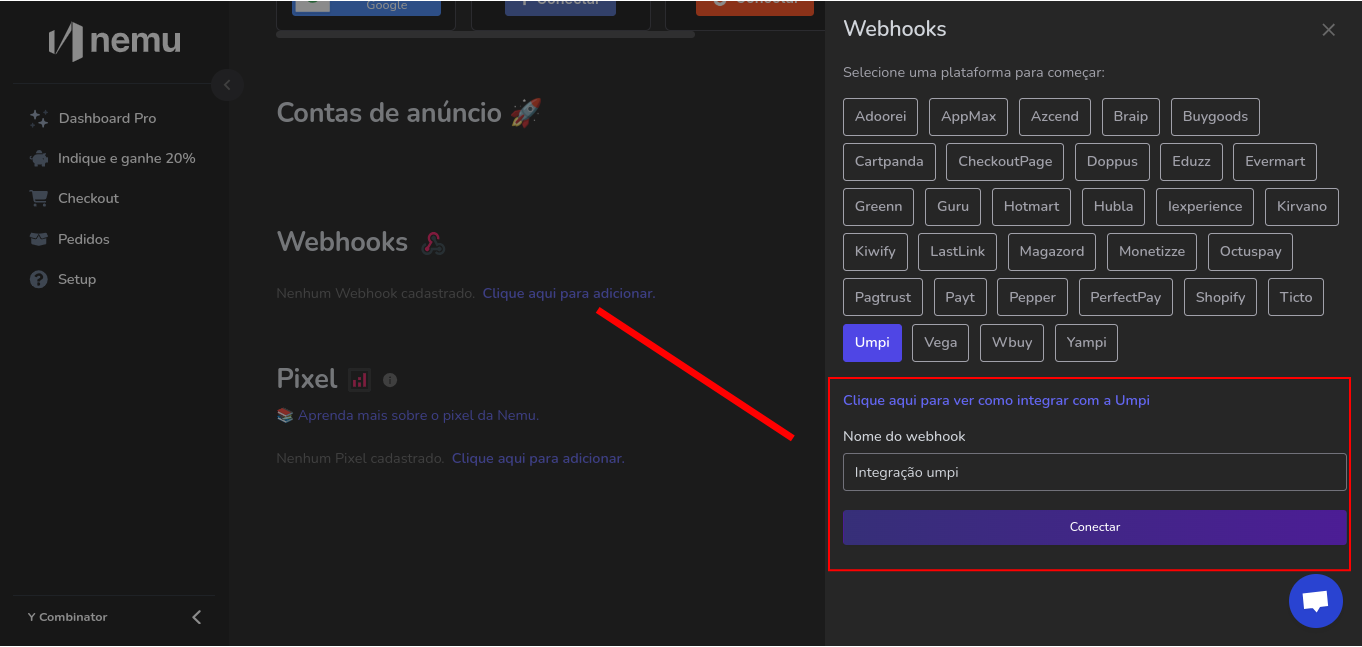Select Shopify platform
Image resolution: width=1362 pixels, height=647 pixels.
click(x=1220, y=297)
